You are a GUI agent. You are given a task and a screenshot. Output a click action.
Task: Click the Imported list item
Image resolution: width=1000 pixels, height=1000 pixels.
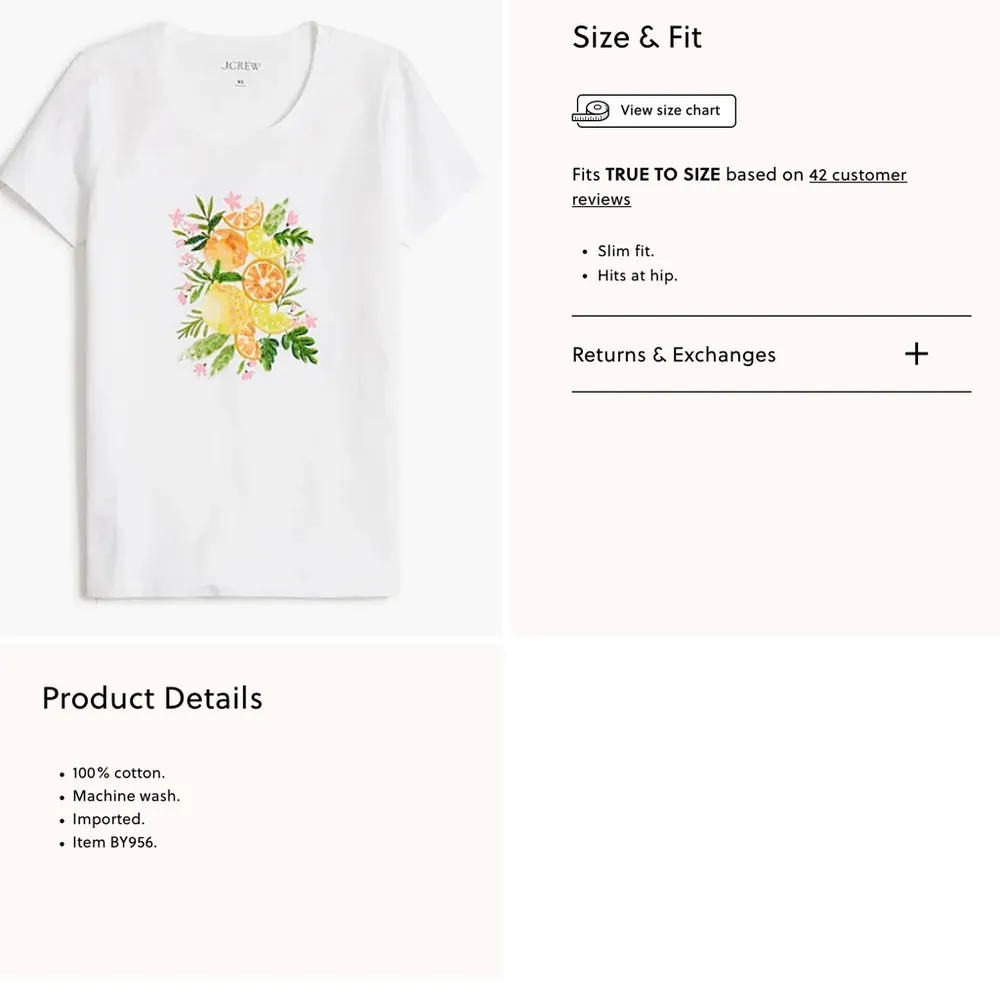click(x=108, y=819)
